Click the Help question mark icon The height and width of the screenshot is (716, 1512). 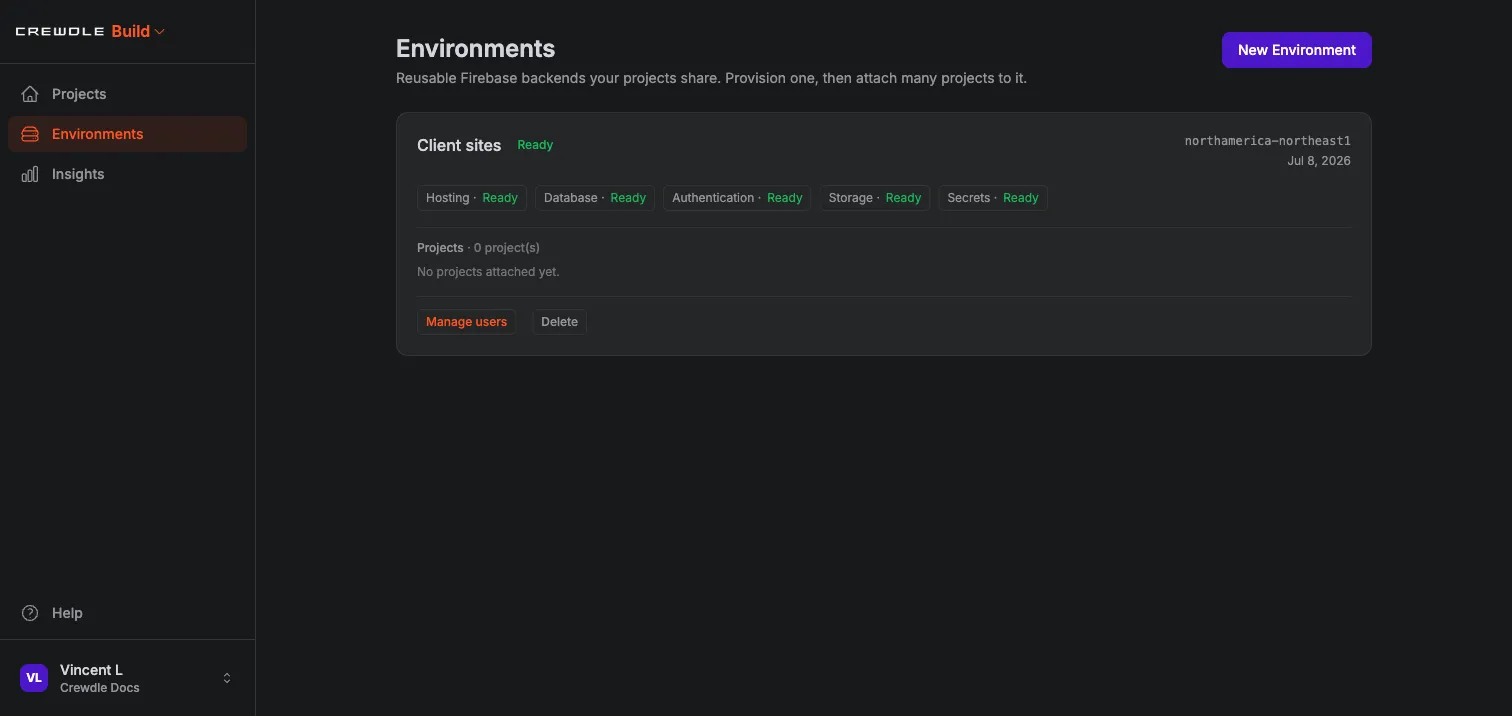tap(30, 613)
